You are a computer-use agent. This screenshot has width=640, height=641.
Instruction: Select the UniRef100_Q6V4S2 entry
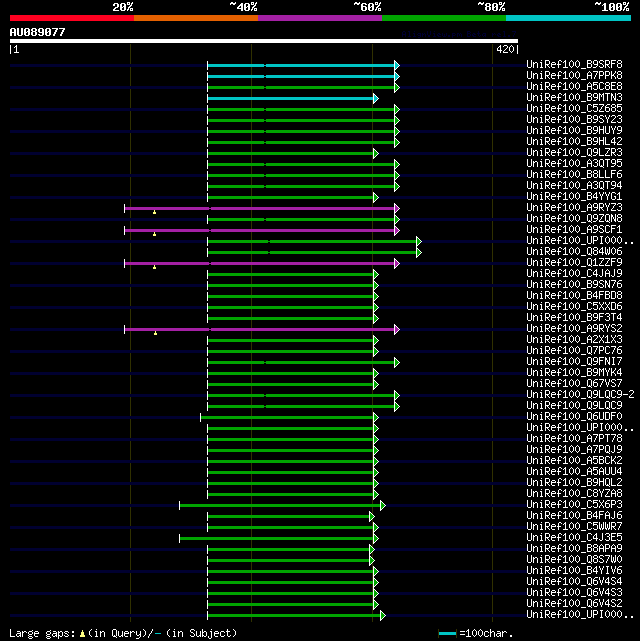574,604
